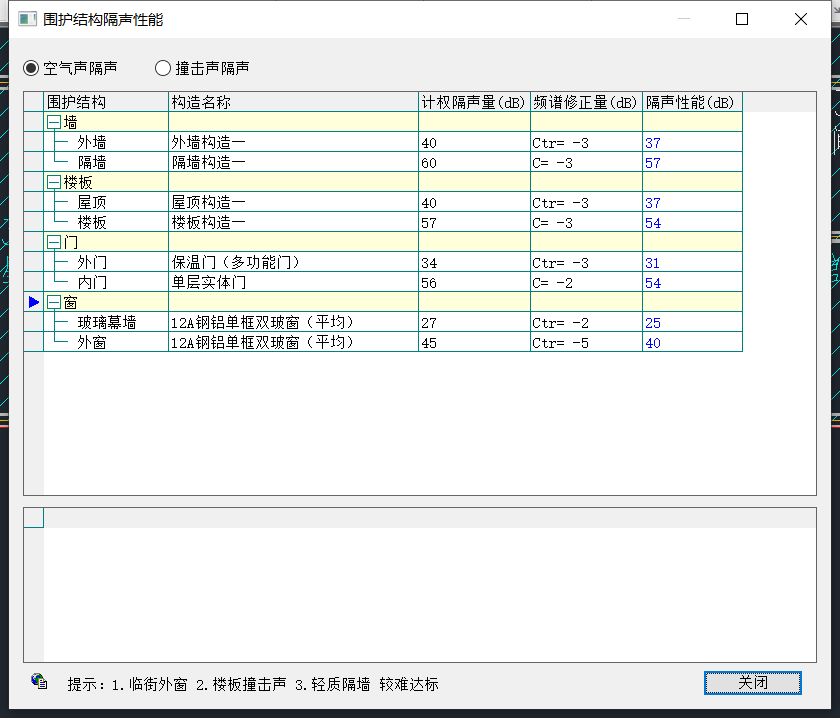Click the lower panel corner selector box
840x718 pixels.
pyautogui.click(x=34, y=518)
